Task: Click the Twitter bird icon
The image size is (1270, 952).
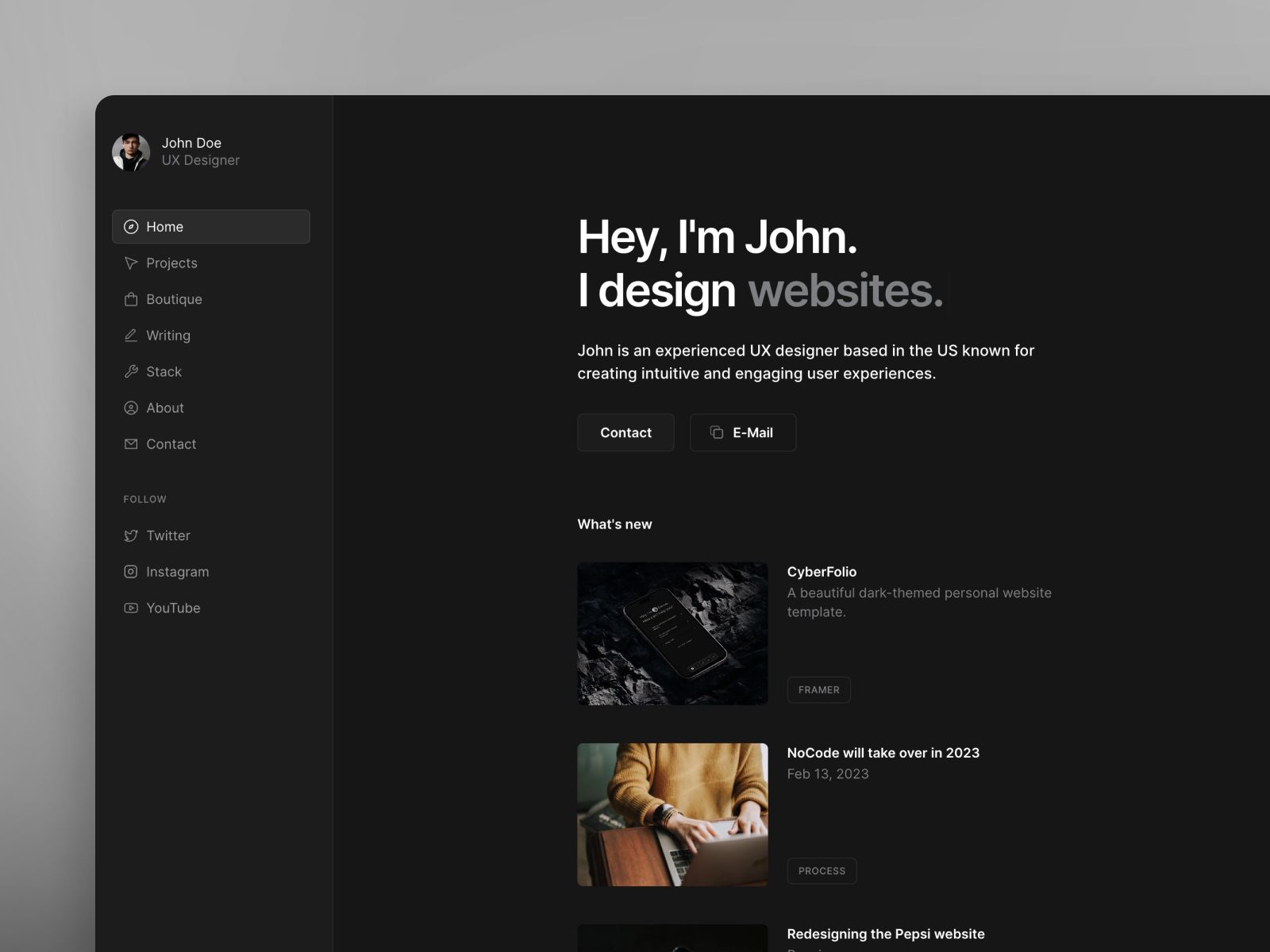Action: [x=131, y=535]
